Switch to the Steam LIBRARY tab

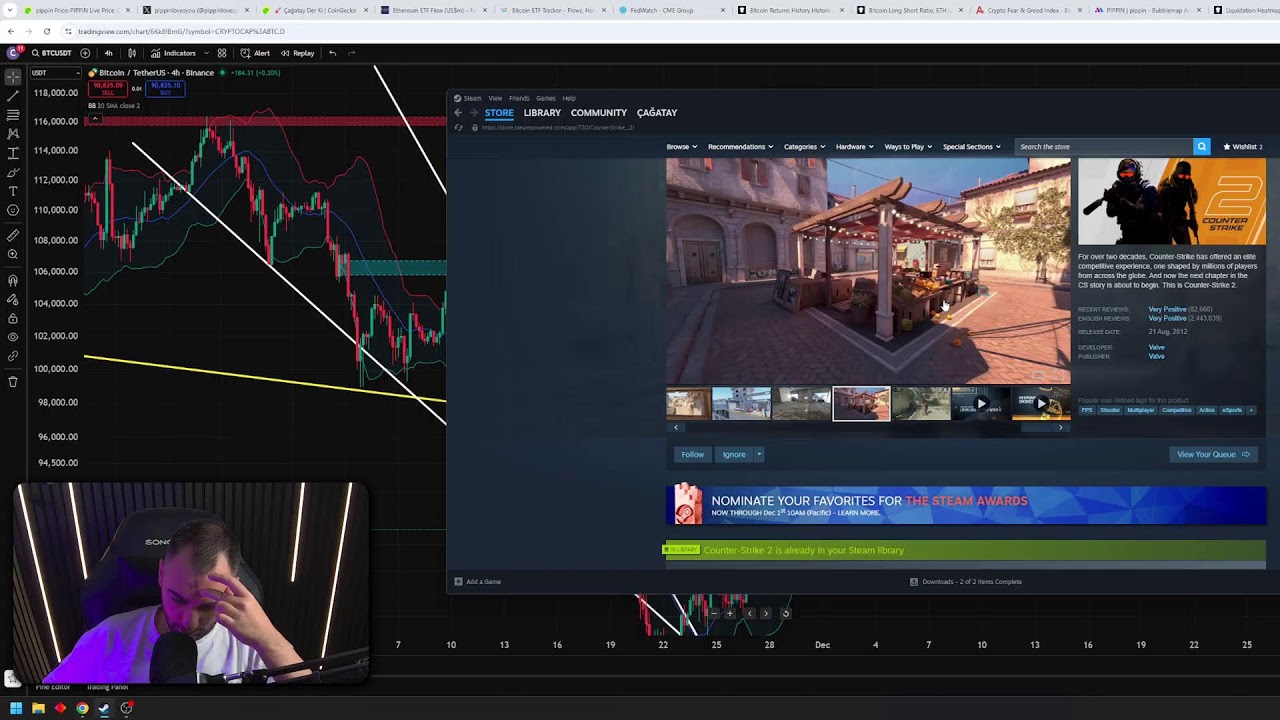tap(542, 113)
